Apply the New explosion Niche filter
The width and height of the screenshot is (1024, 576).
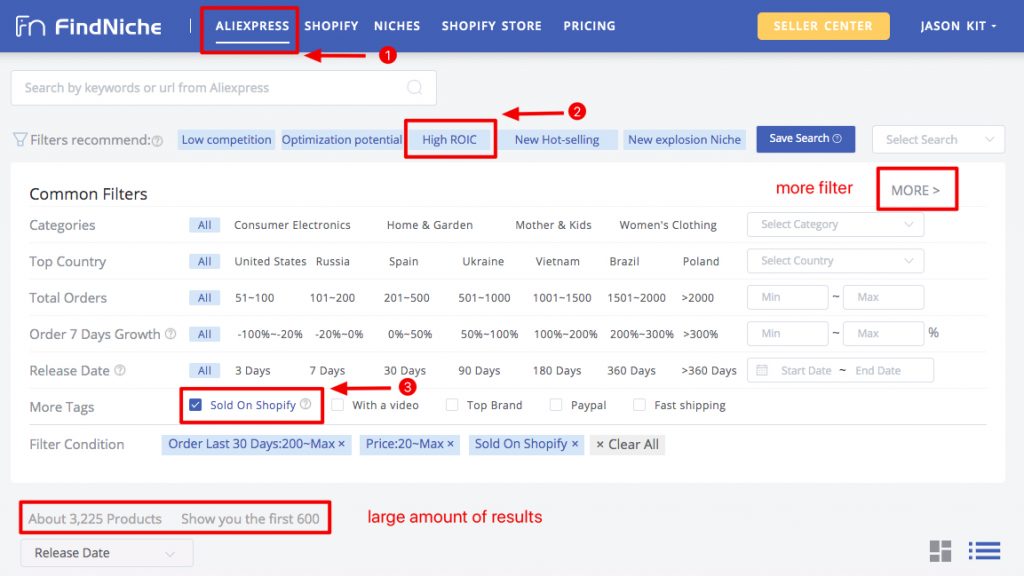pyautogui.click(x=684, y=140)
